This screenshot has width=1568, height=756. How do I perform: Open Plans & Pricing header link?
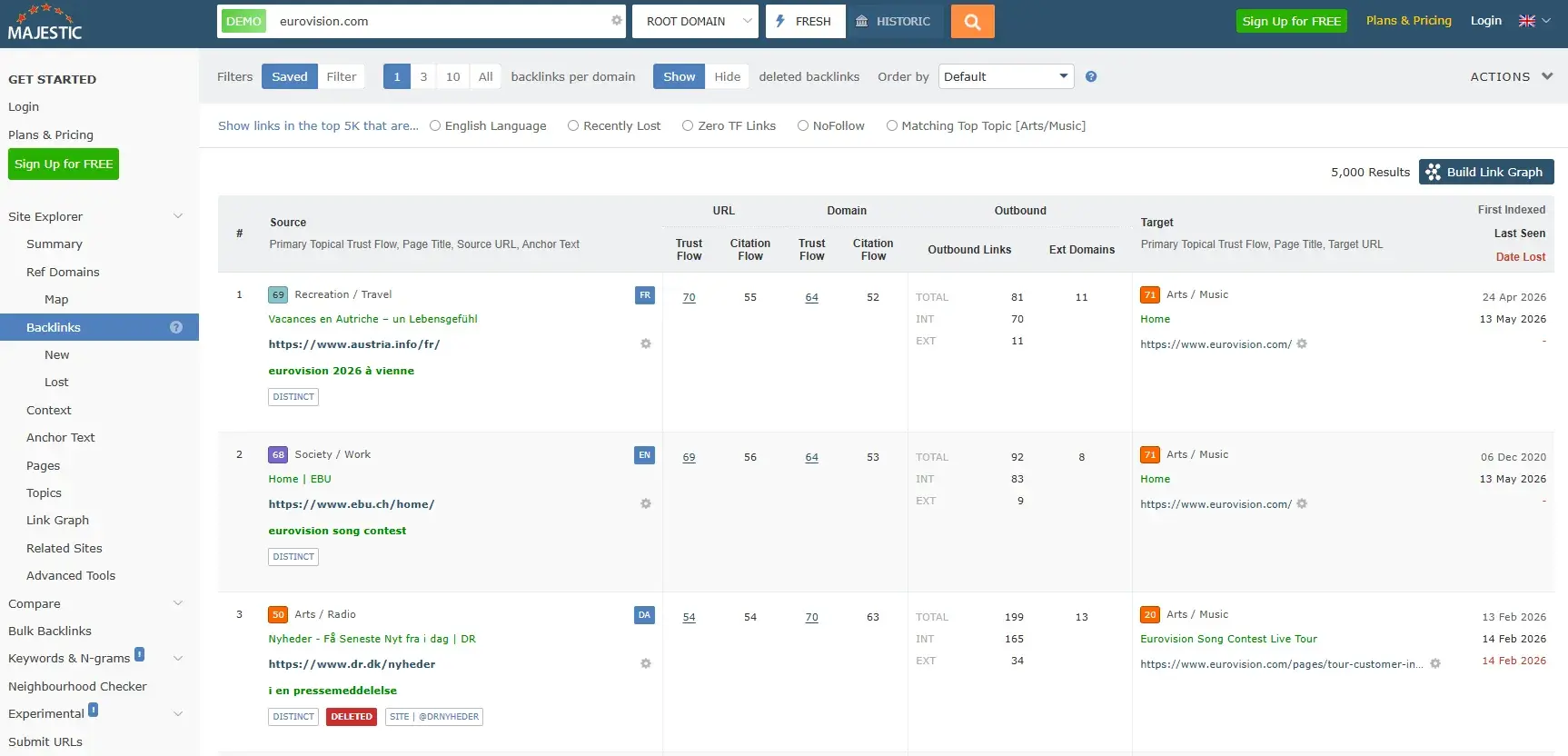click(x=1409, y=20)
